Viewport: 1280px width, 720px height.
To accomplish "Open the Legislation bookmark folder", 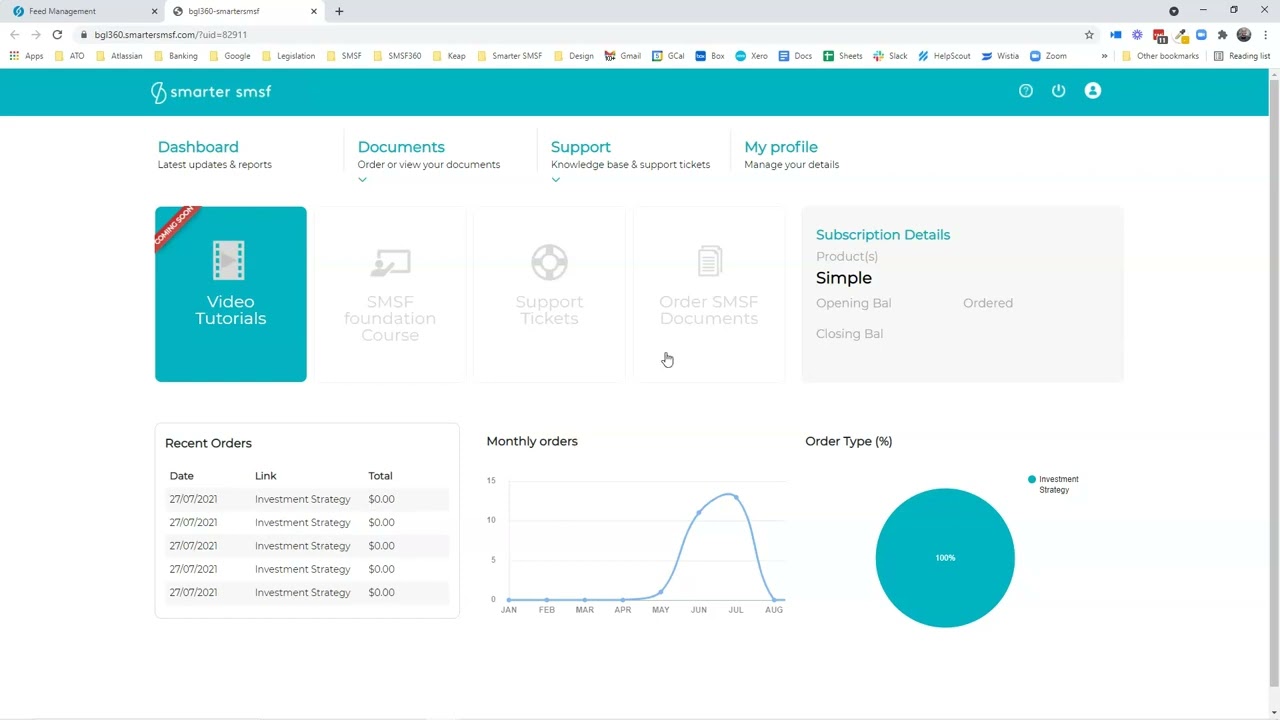I will pos(287,56).
